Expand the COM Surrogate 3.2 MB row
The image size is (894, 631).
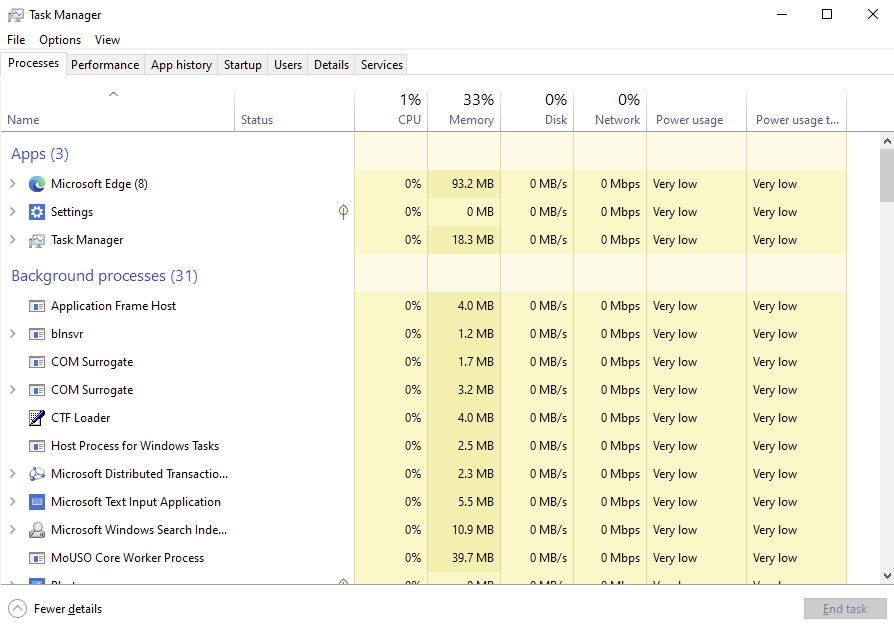13,389
